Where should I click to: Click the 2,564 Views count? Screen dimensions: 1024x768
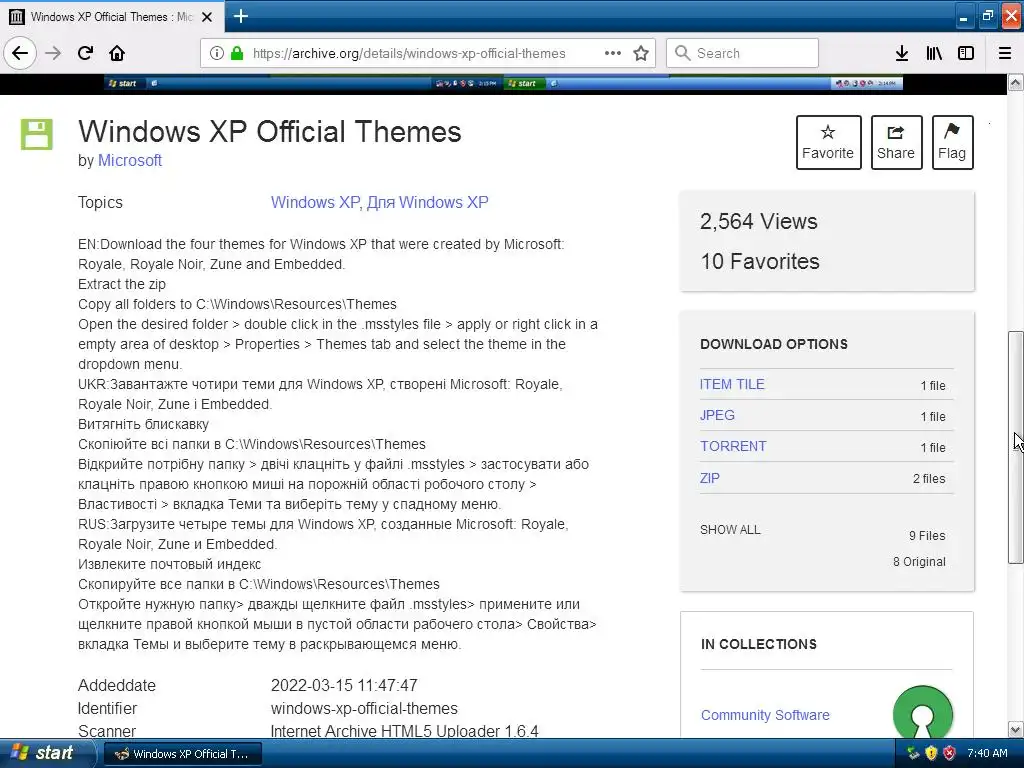point(758,221)
